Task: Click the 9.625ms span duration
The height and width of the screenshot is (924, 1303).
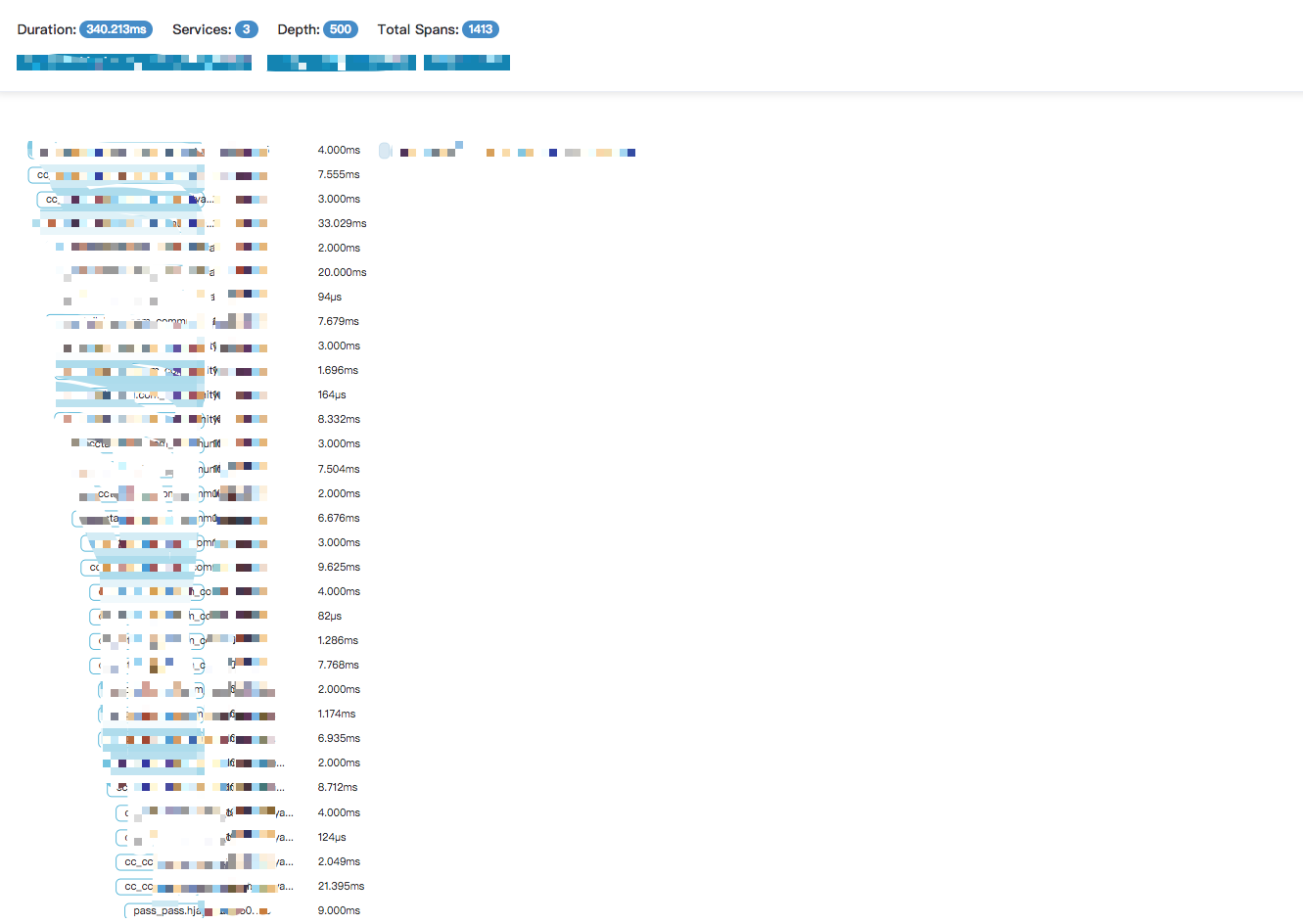Action: tap(339, 567)
